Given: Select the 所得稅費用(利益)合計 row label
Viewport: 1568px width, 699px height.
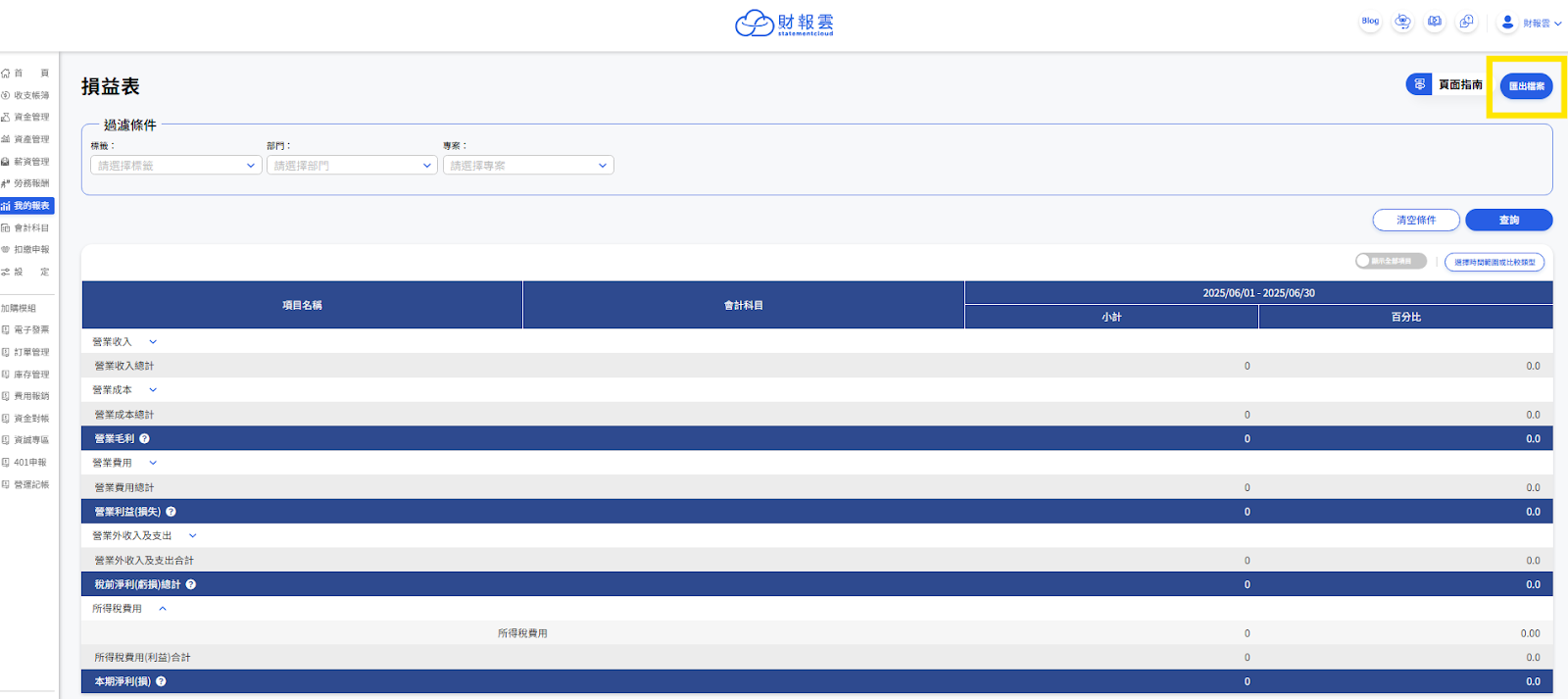Looking at the screenshot, I should tap(142, 658).
